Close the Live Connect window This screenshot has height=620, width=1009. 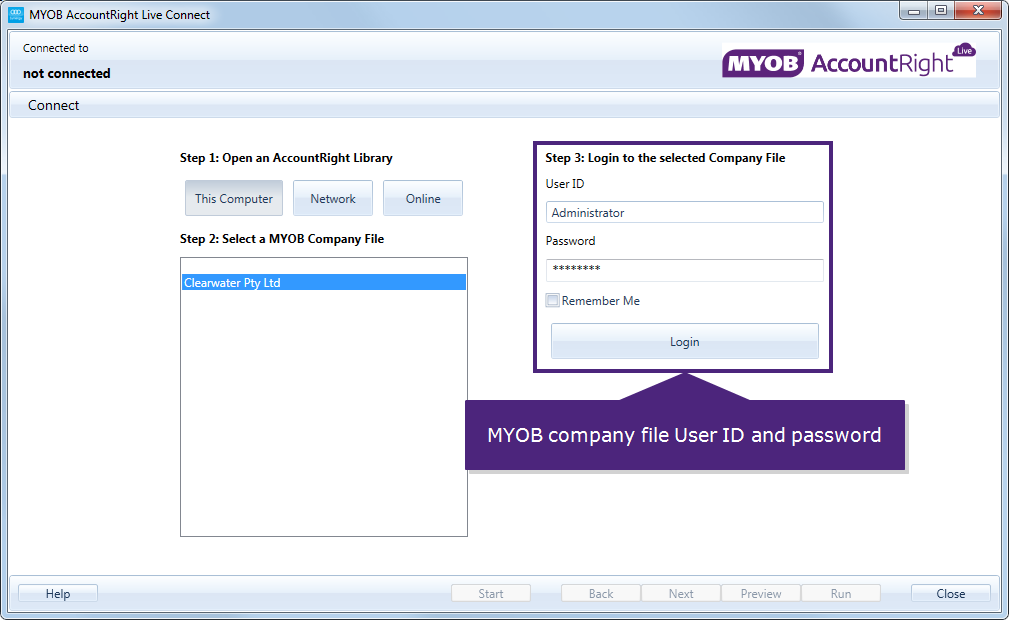pyautogui.click(x=950, y=593)
